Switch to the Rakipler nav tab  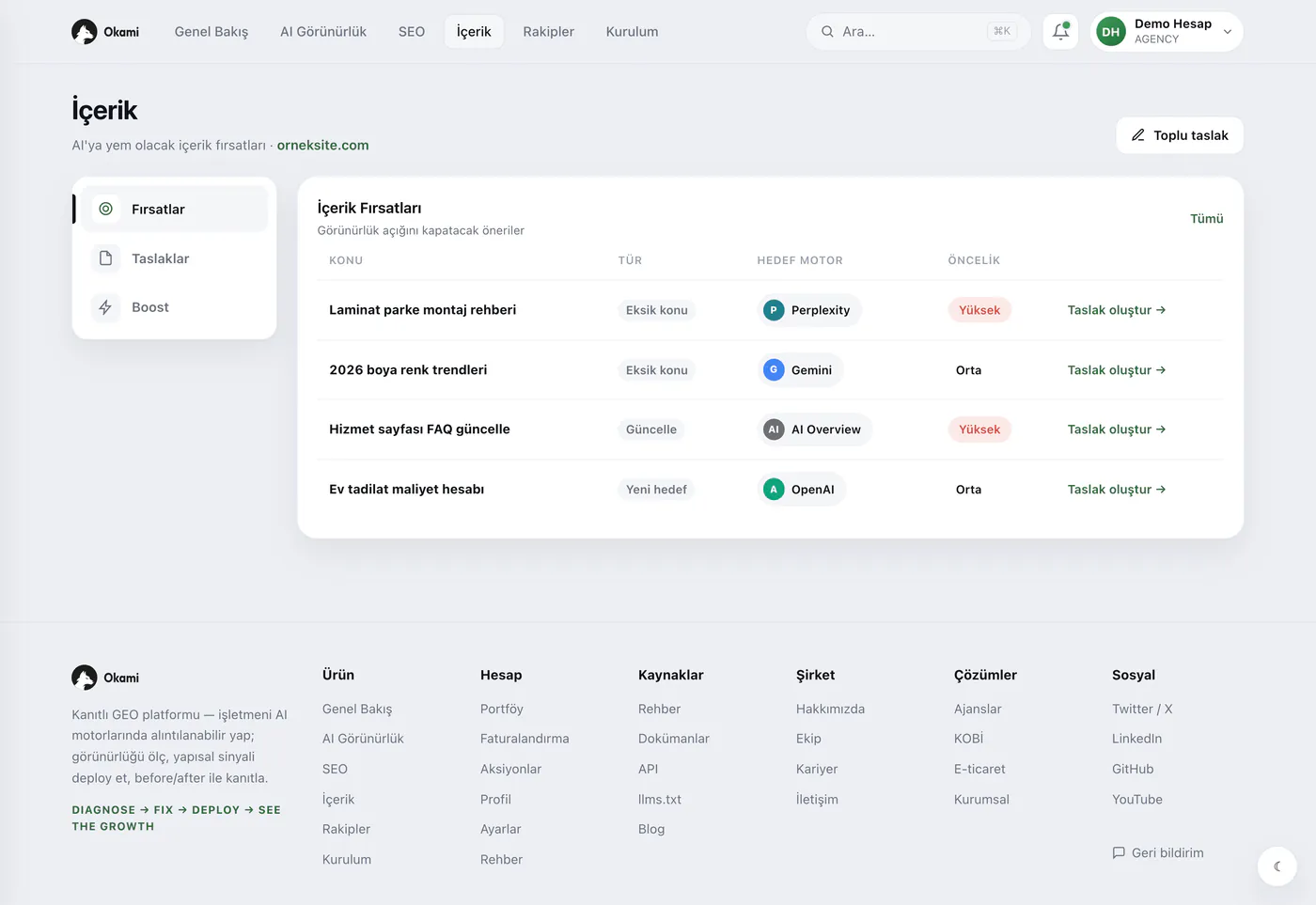pos(549,32)
